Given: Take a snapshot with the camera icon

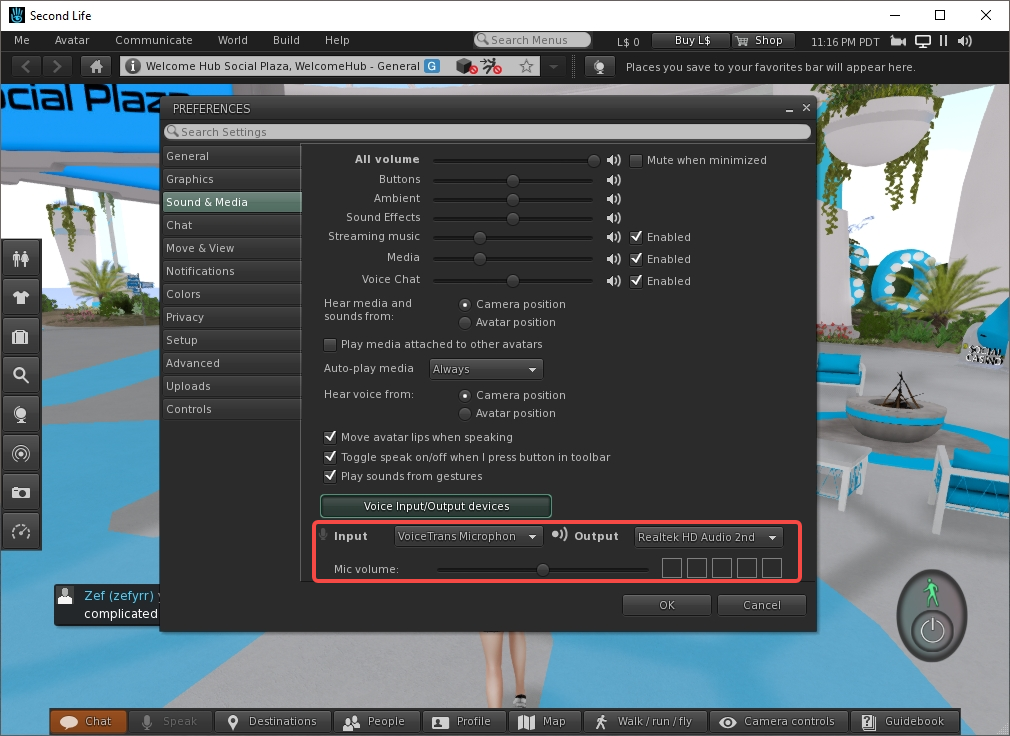Looking at the screenshot, I should [21, 492].
